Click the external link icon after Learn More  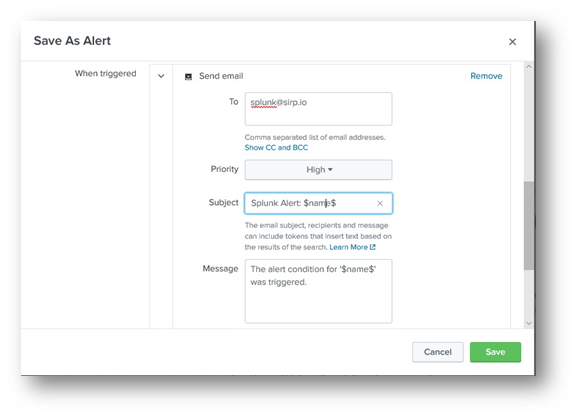373,247
